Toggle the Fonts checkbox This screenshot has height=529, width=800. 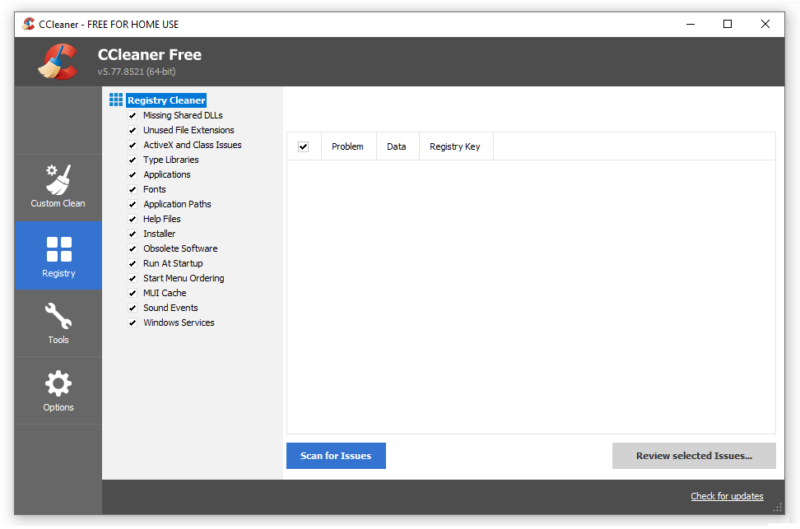(x=133, y=189)
